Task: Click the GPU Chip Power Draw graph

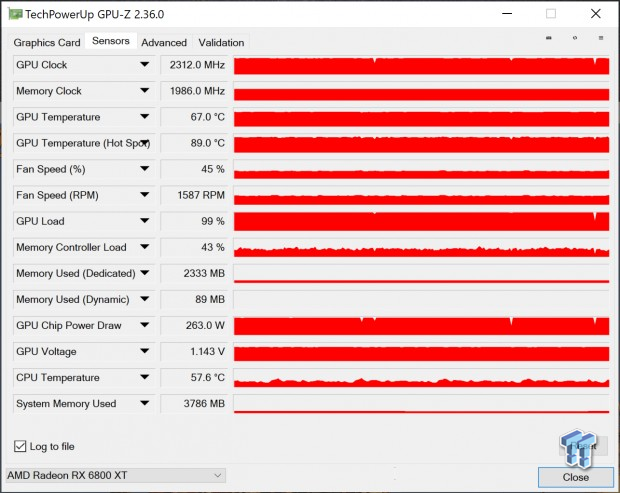Action: coord(422,326)
